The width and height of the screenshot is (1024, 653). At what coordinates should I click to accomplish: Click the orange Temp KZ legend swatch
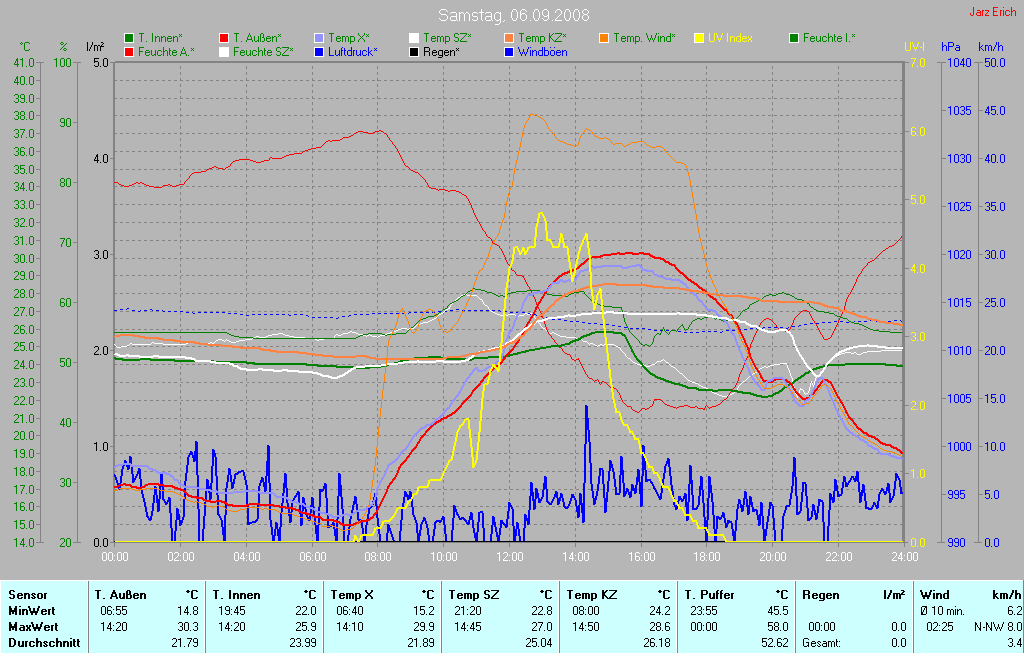pos(509,39)
